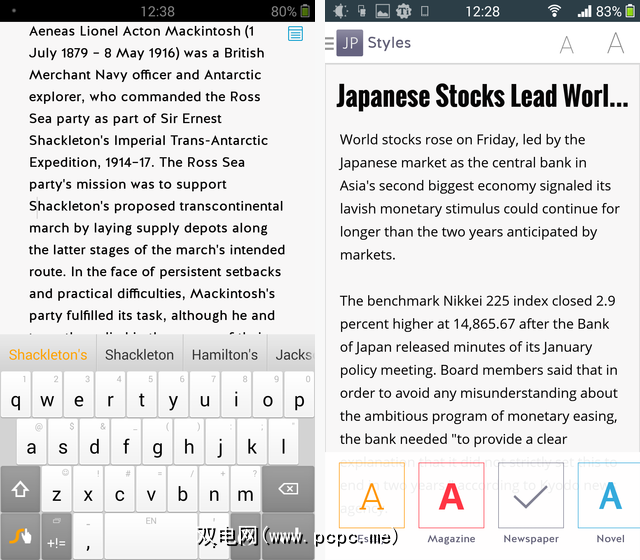Tap the letter d key
This screenshot has width=640, height=560.
pyautogui.click(x=94, y=442)
